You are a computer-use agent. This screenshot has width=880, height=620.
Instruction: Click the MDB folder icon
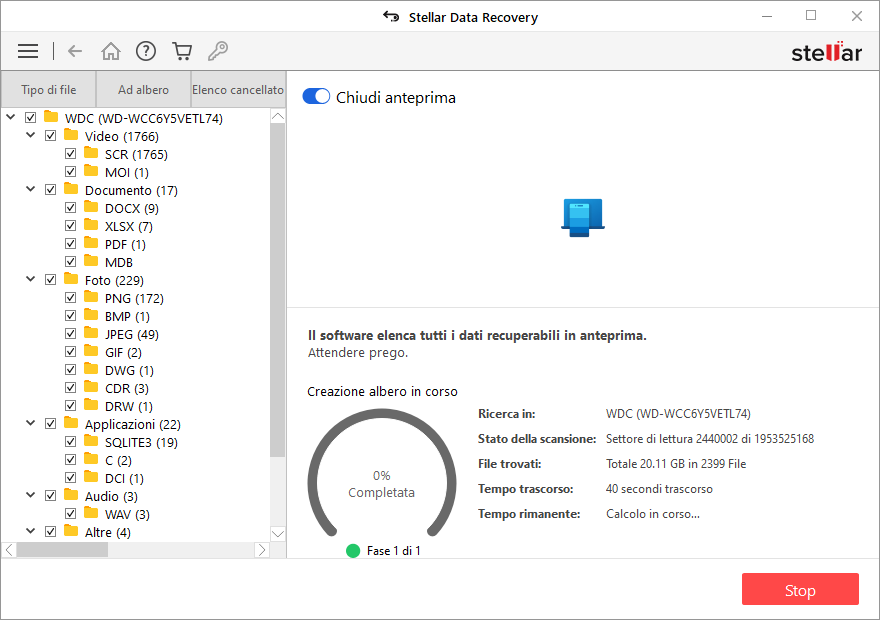[91, 260]
